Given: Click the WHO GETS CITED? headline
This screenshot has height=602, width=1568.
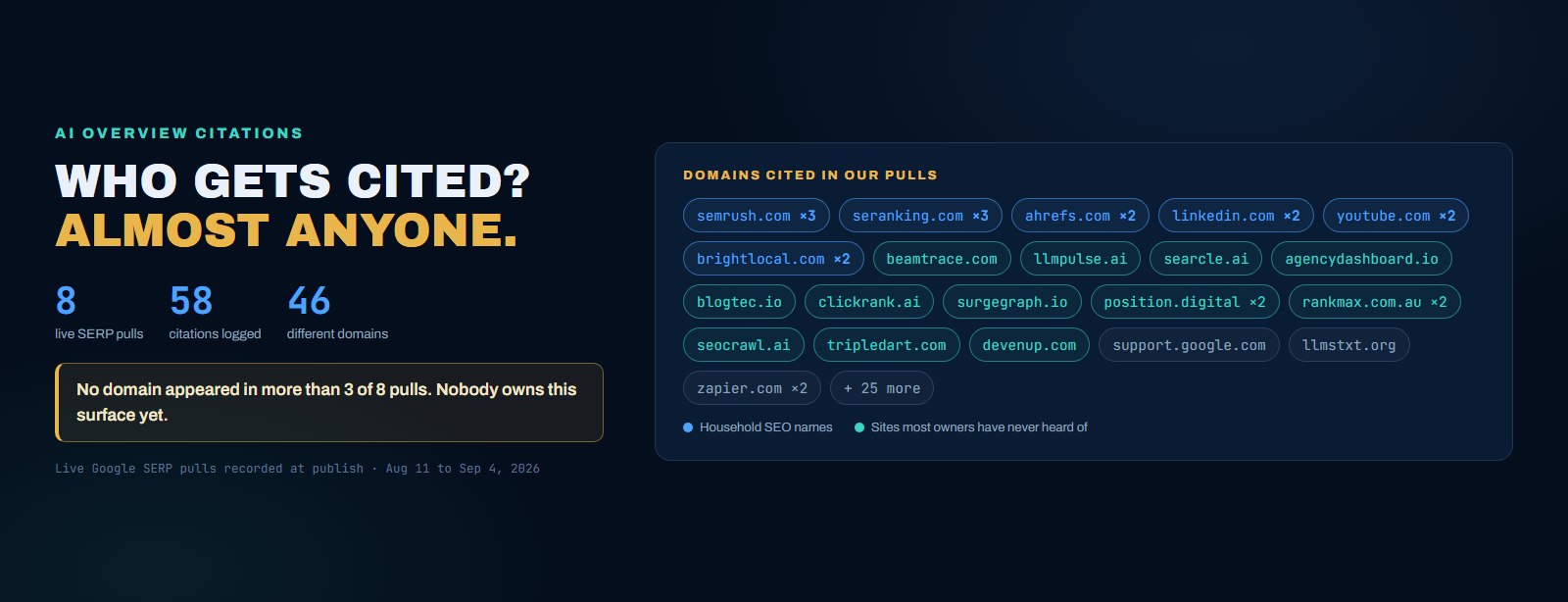Looking at the screenshot, I should pyautogui.click(x=292, y=182).
